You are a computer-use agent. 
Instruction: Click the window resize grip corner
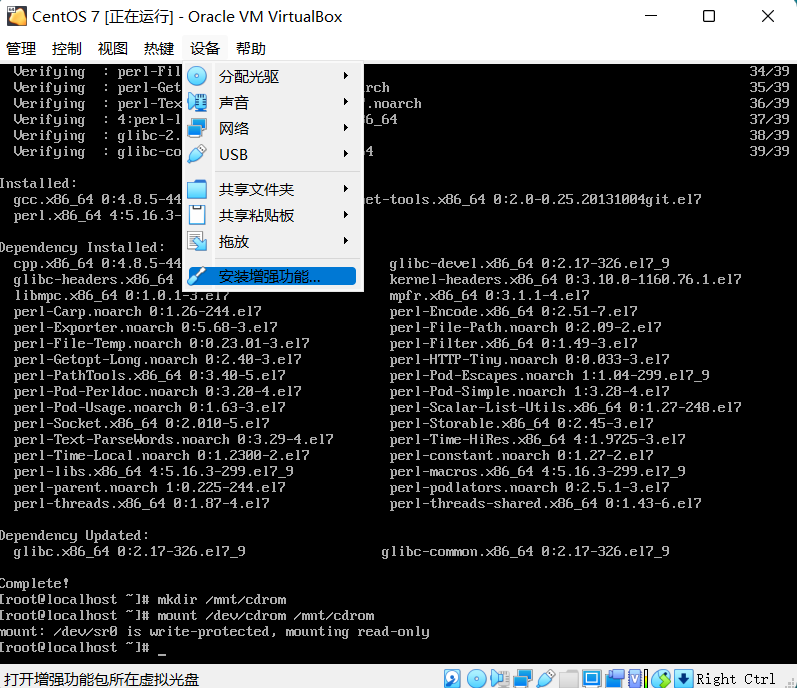[789, 681]
